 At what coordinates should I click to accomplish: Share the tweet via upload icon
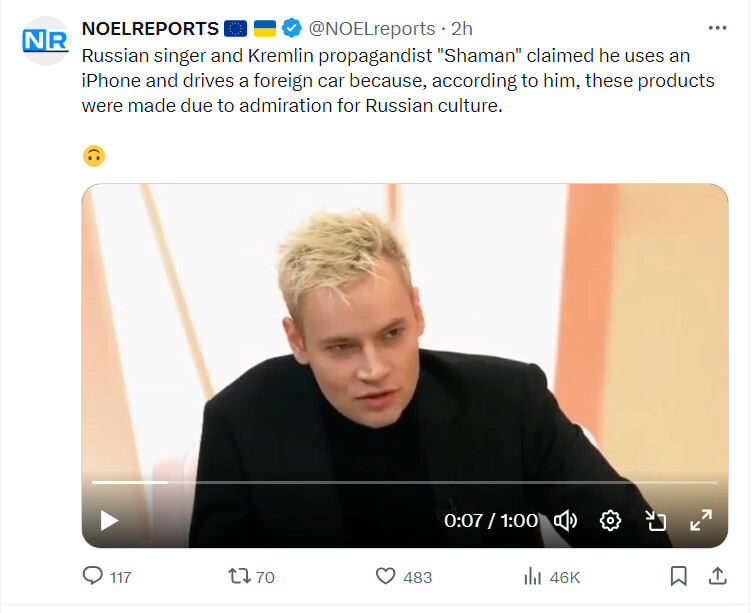717,576
